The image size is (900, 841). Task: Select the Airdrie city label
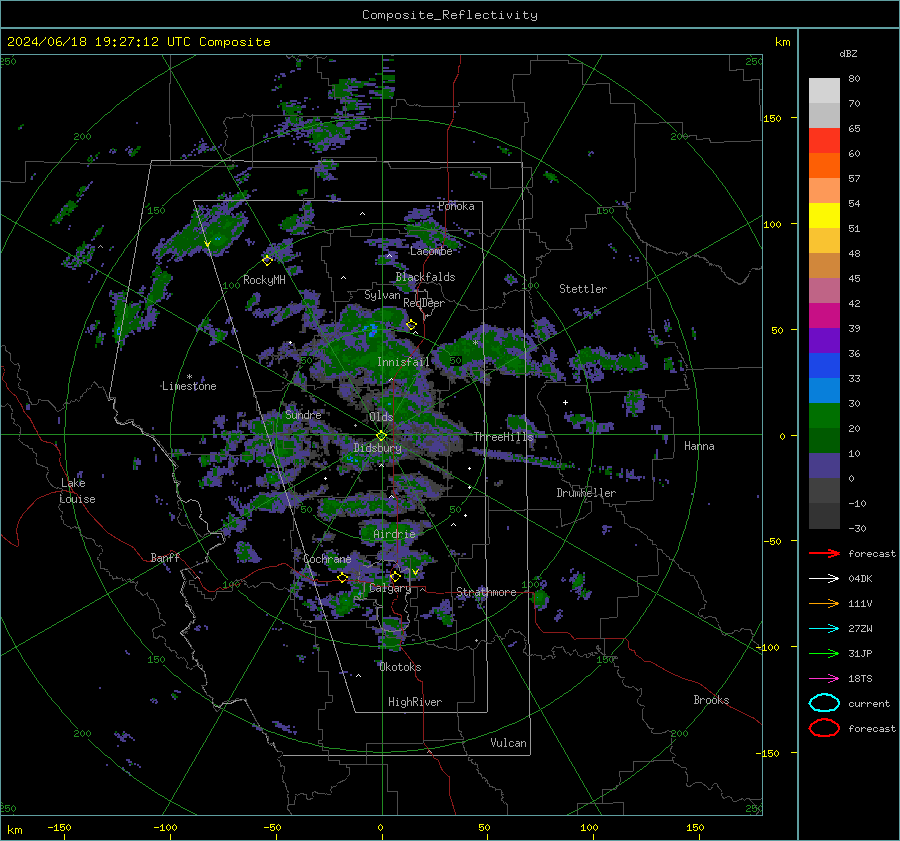[394, 534]
